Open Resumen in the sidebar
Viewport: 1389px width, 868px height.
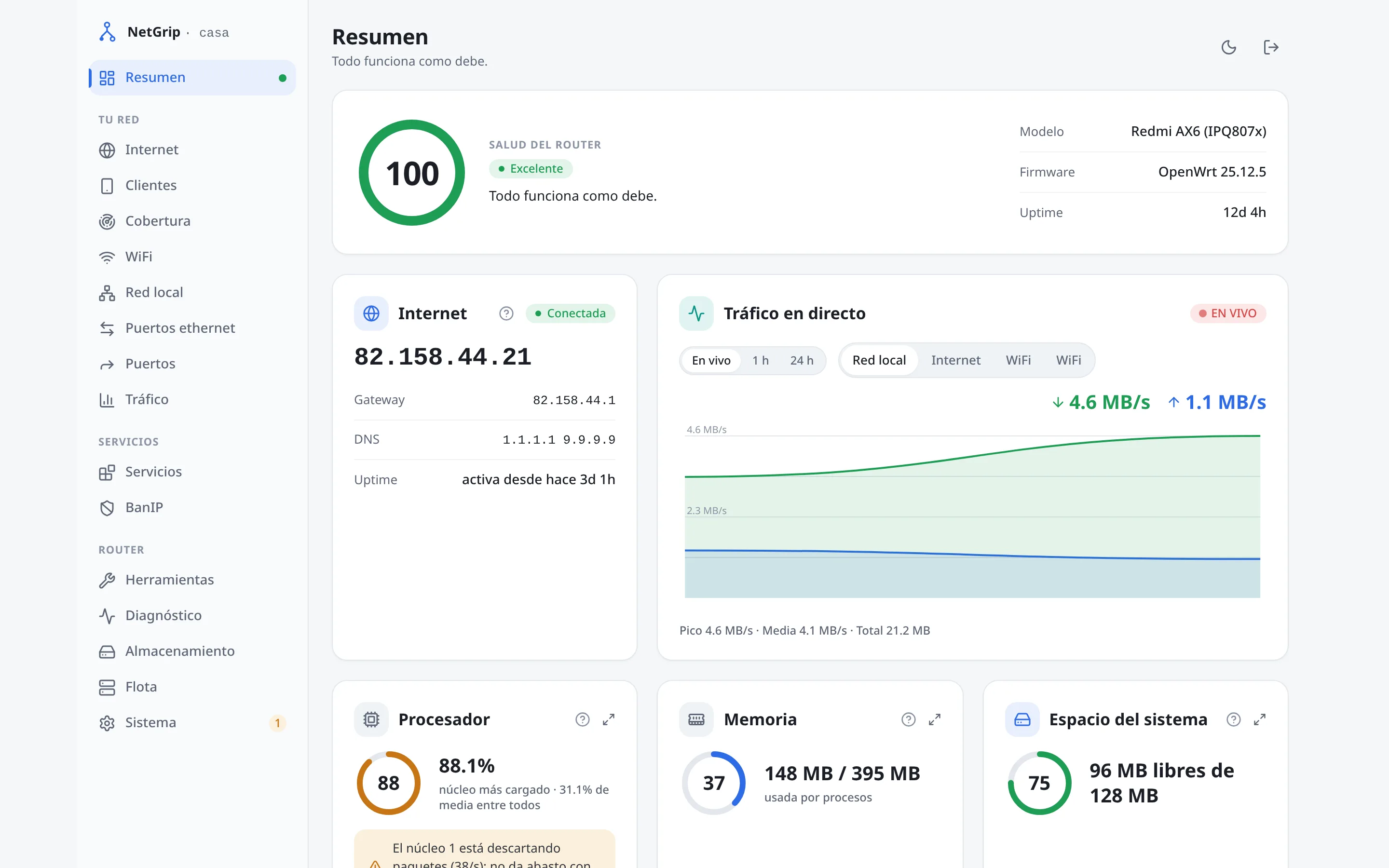coord(192,78)
